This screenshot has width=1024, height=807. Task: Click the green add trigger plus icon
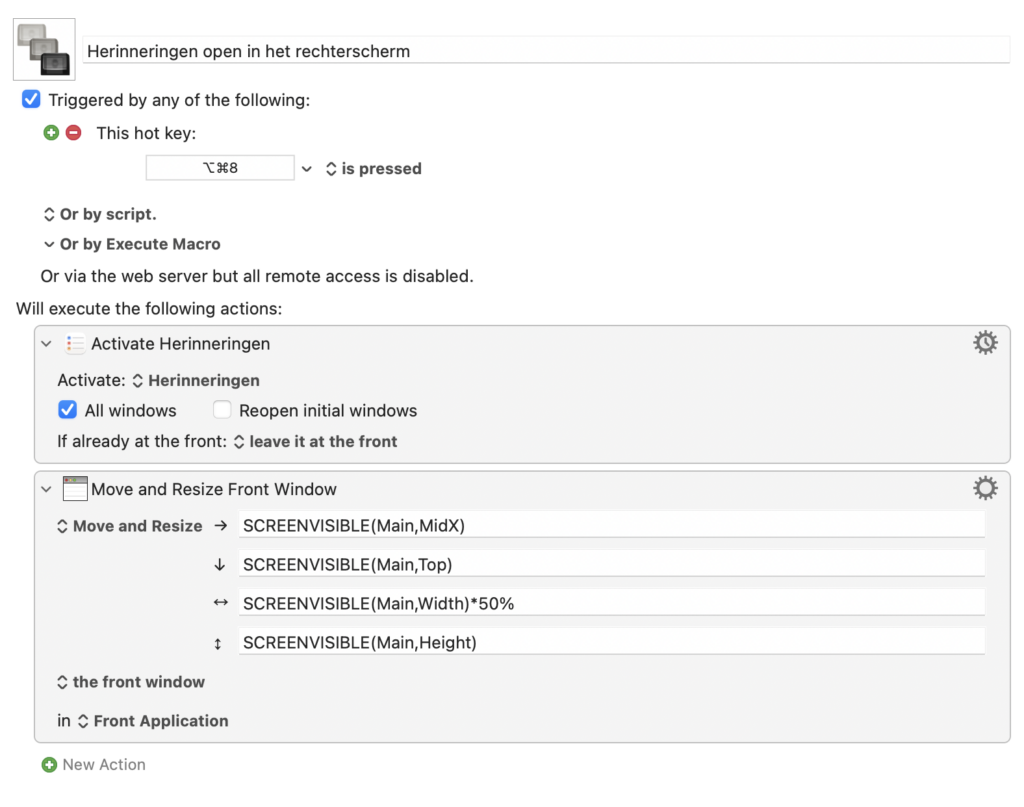(51, 132)
